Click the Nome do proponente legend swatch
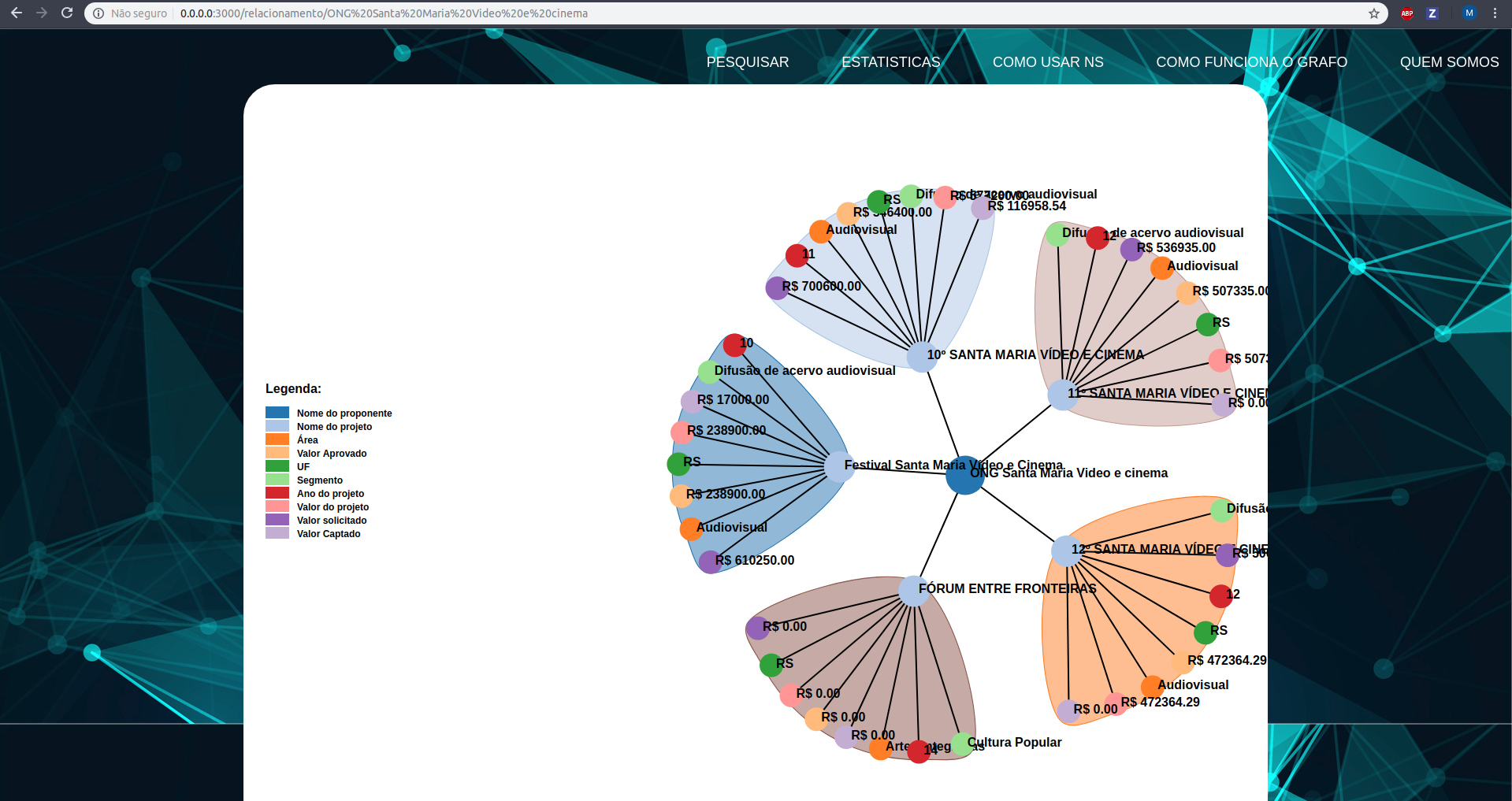The width and height of the screenshot is (1512, 801). point(277,413)
